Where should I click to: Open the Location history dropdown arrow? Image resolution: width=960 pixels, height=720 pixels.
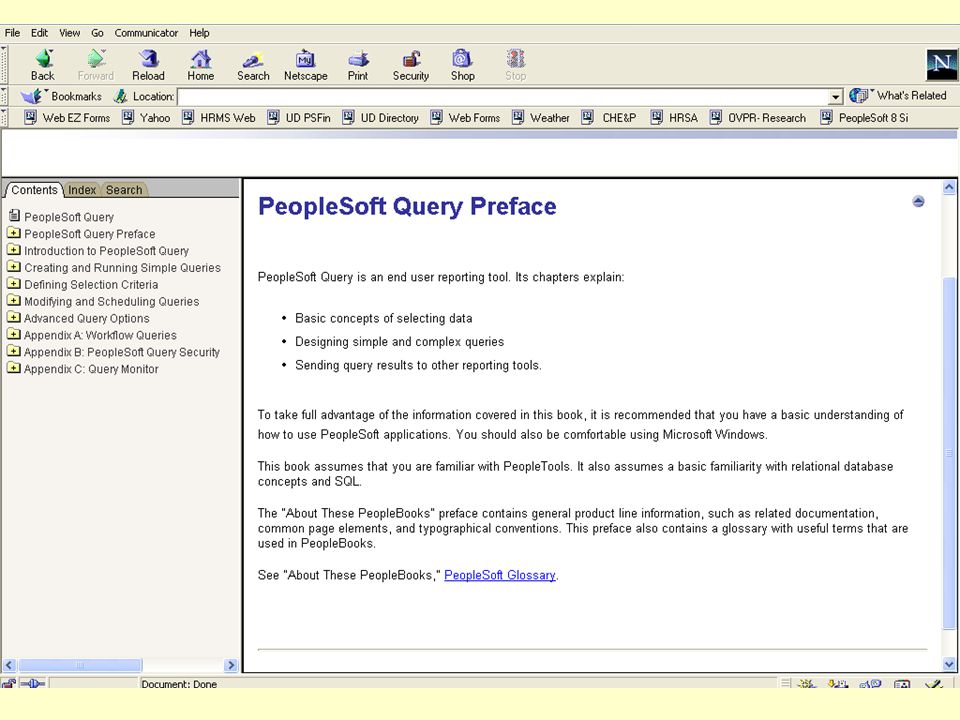coord(836,97)
